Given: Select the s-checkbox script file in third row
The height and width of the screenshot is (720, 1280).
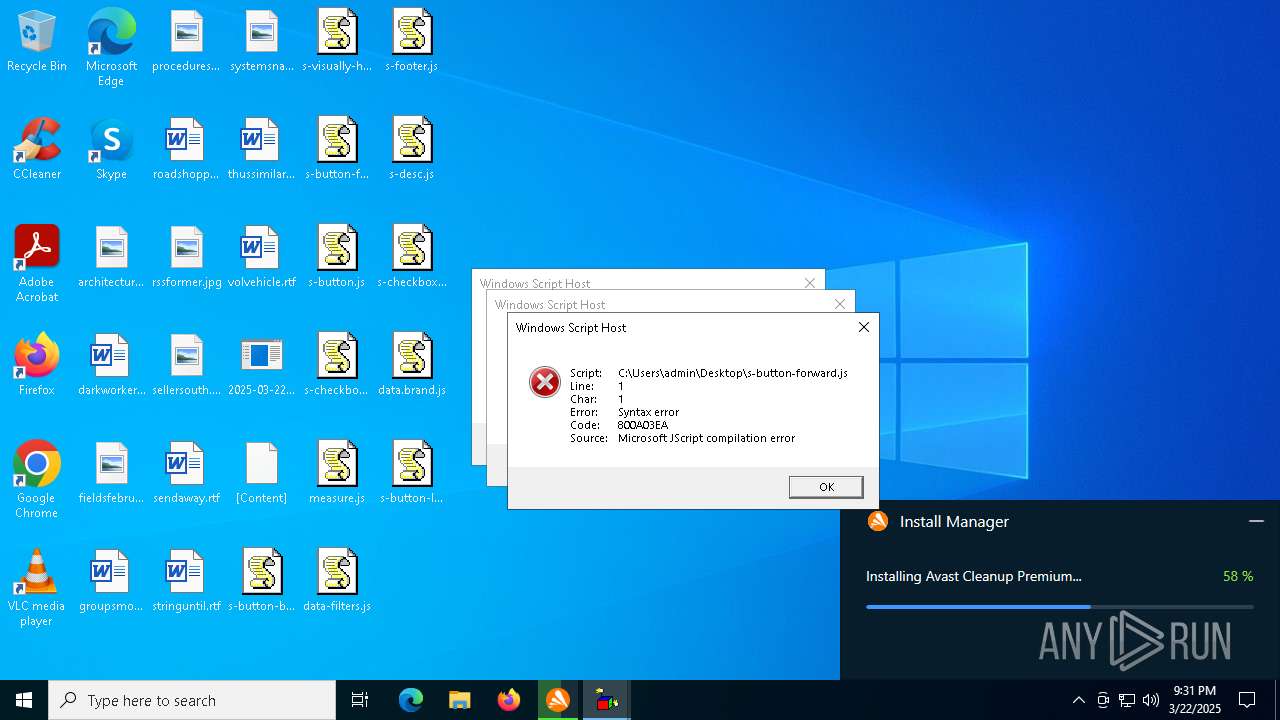Looking at the screenshot, I should [x=412, y=258].
